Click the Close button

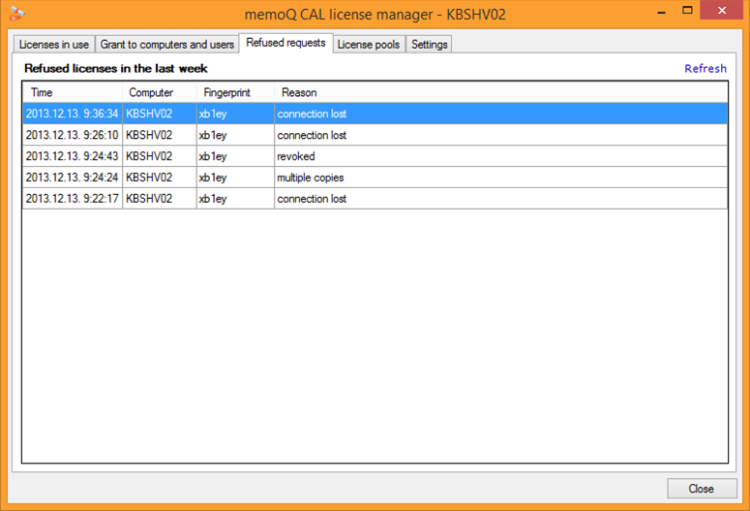pyautogui.click(x=702, y=489)
